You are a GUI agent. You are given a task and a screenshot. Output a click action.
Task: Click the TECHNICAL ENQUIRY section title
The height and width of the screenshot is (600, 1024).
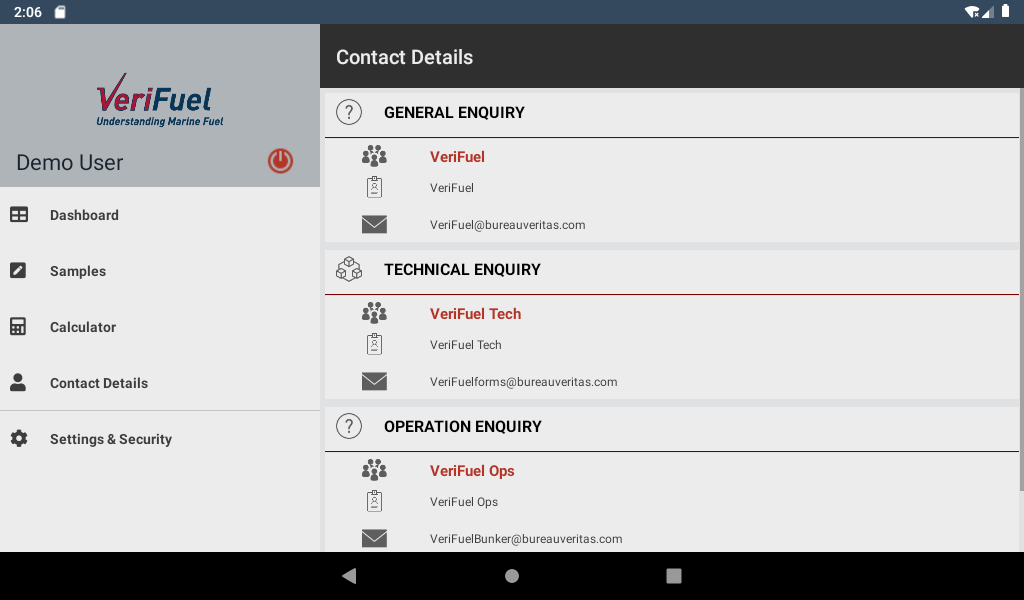click(462, 269)
